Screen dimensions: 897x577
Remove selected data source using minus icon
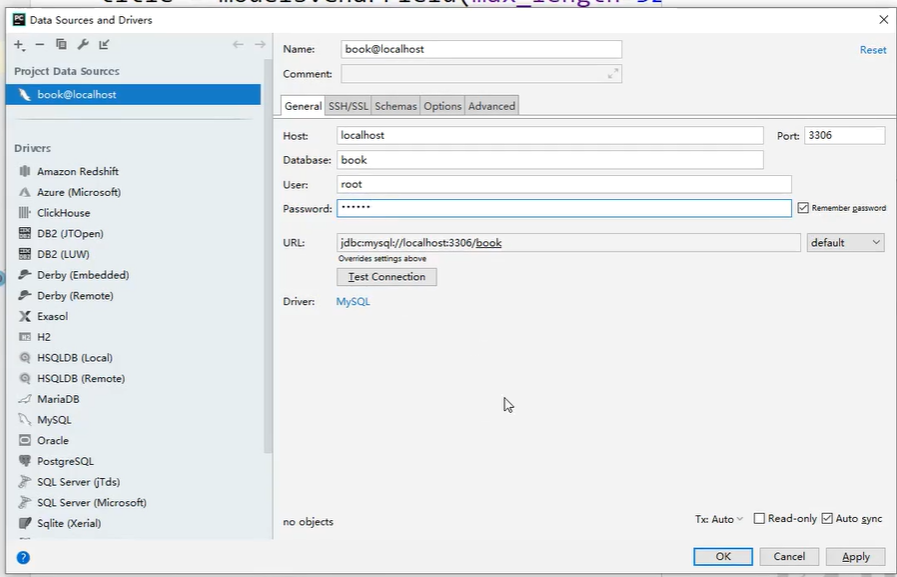click(39, 44)
